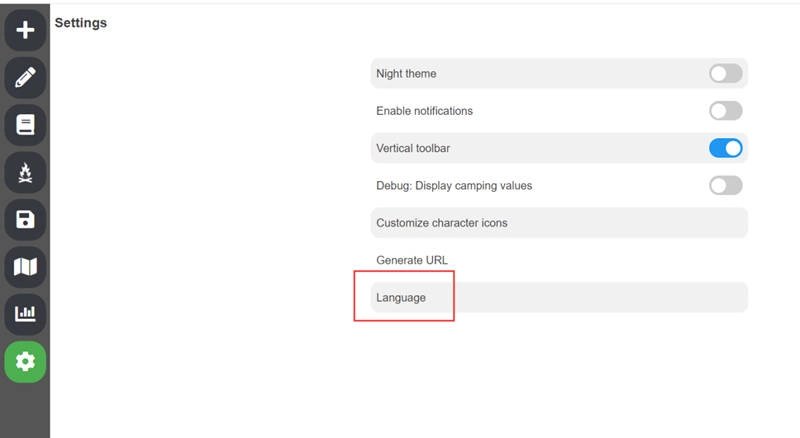Select the campfire icon

tap(25, 172)
